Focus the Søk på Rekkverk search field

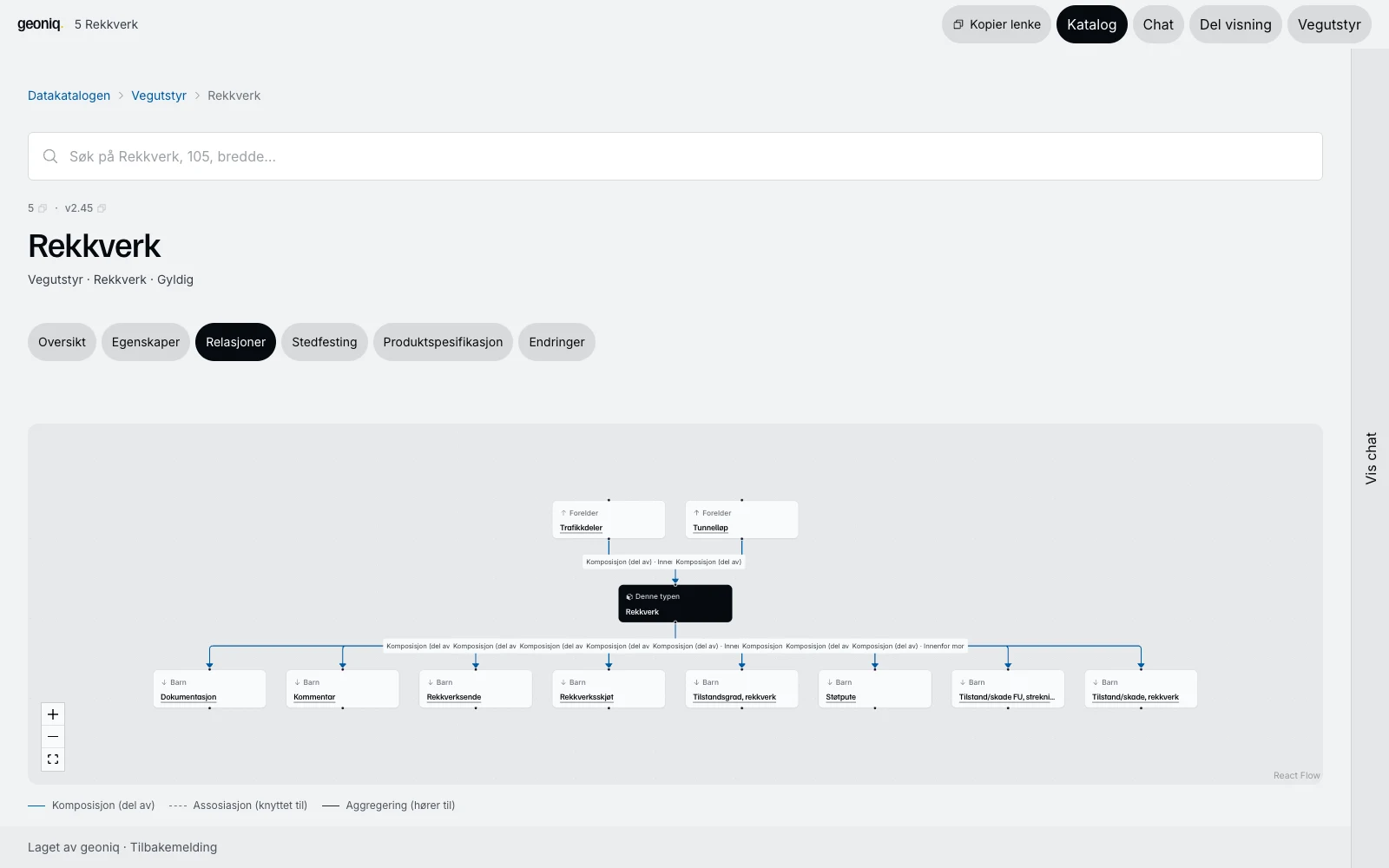click(675, 156)
